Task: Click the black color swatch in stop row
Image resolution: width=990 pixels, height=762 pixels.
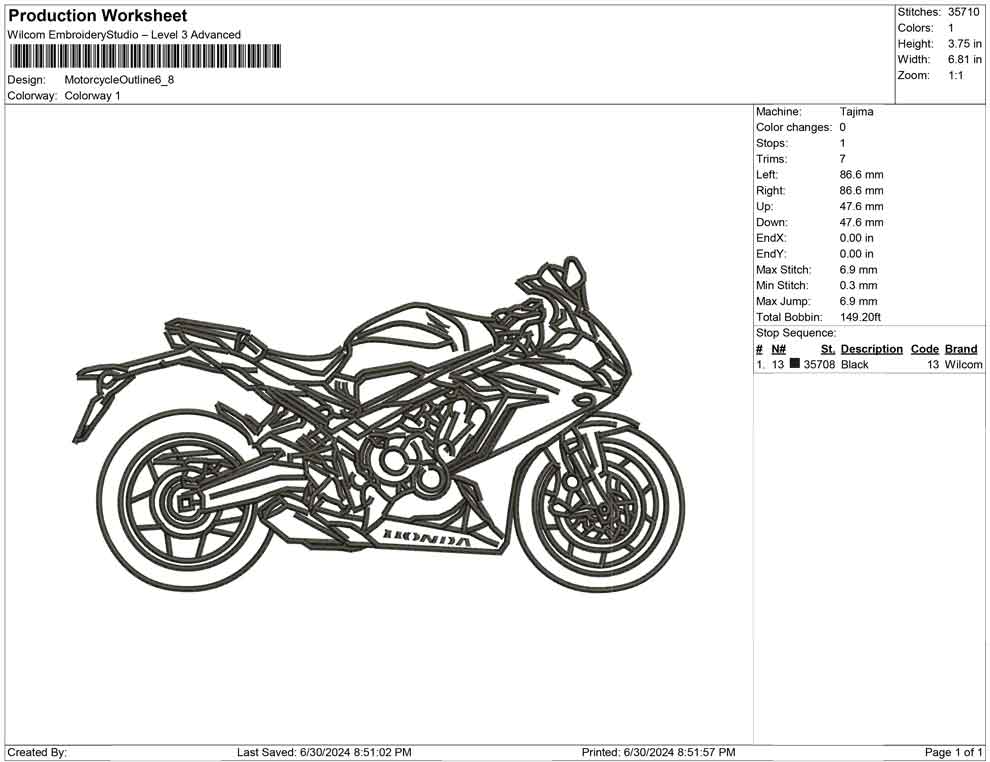Action: point(794,363)
